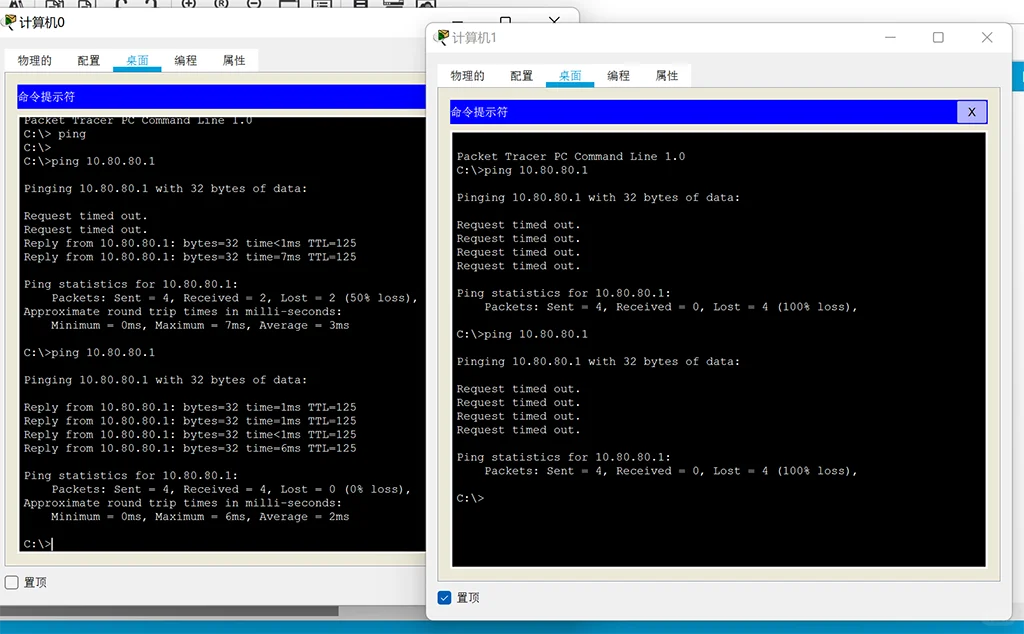Click the '(50% loss)' statistics line
The height and width of the screenshot is (634, 1024).
[x=234, y=298]
